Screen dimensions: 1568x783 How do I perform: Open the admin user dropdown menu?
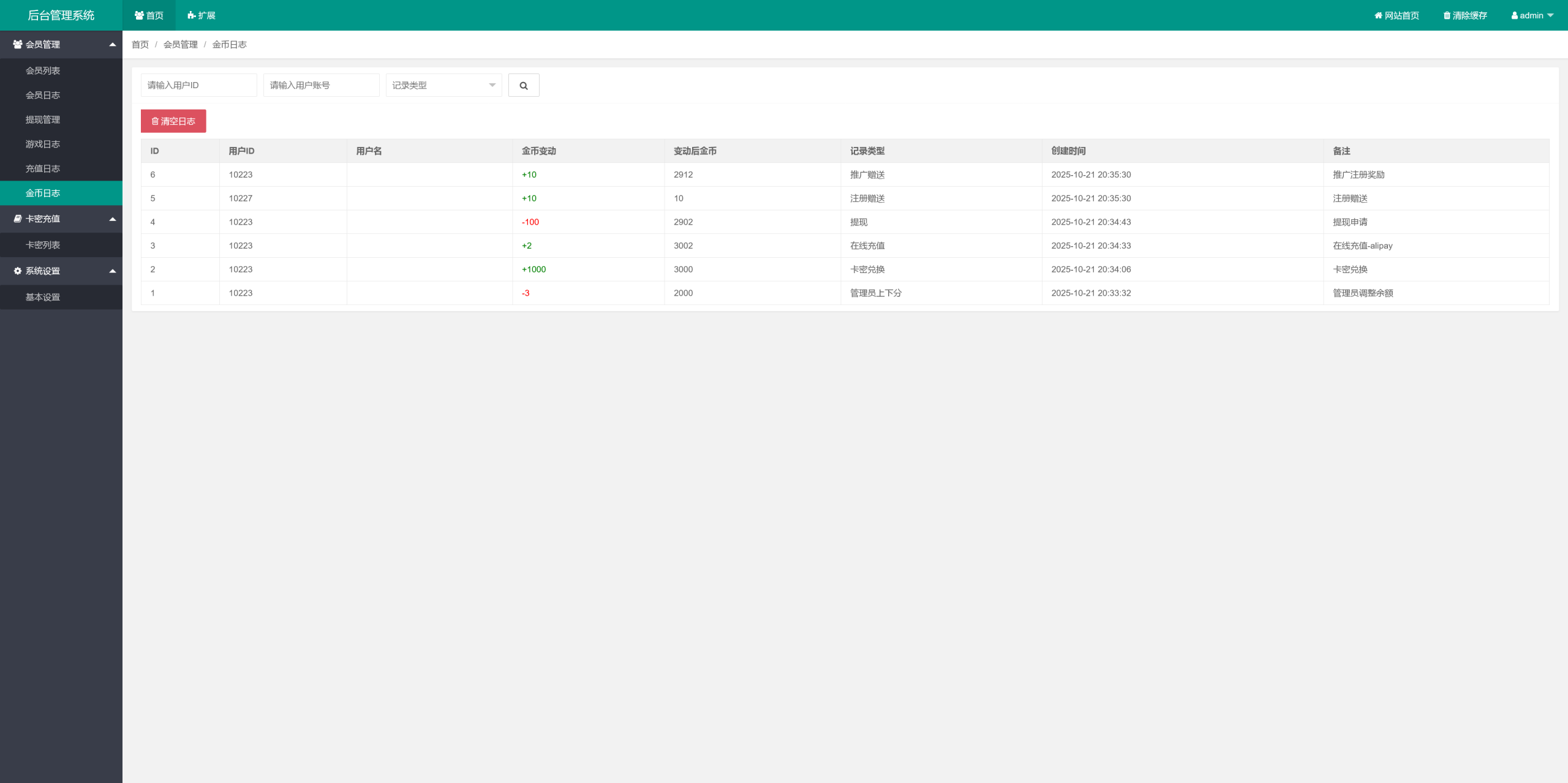click(1532, 15)
